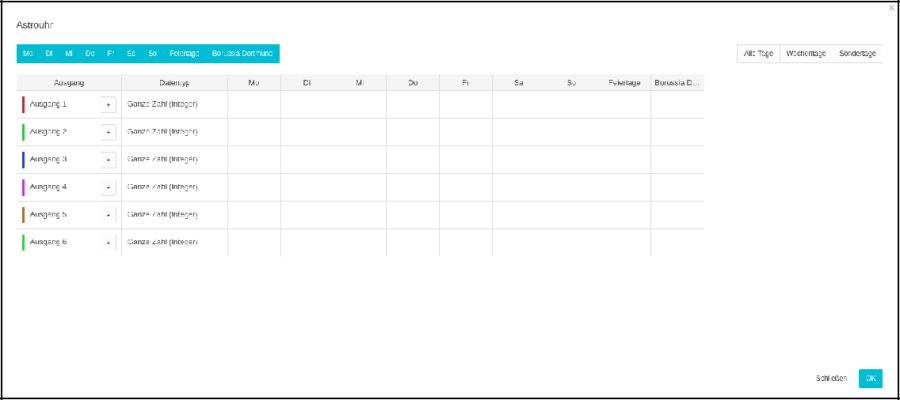Toggle the Feiertage day button
This screenshot has width=900, height=400.
click(184, 53)
